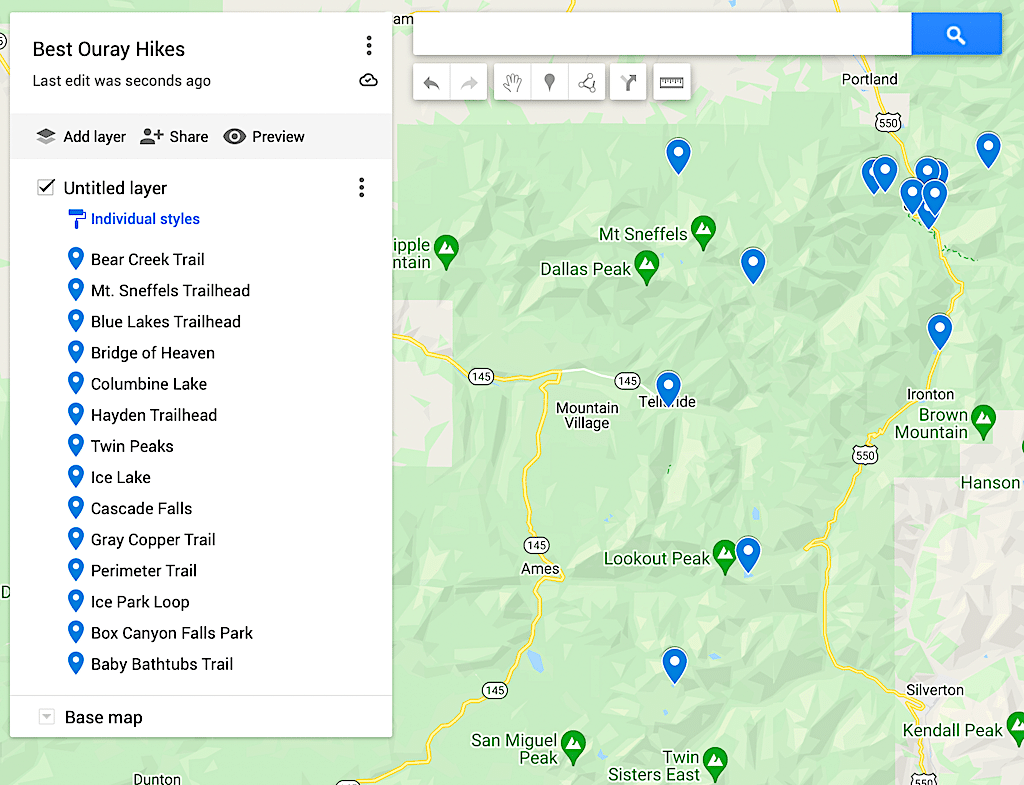Screen dimensions: 1024x785
Task: Open the Untitled layer options menu
Action: pyautogui.click(x=361, y=187)
